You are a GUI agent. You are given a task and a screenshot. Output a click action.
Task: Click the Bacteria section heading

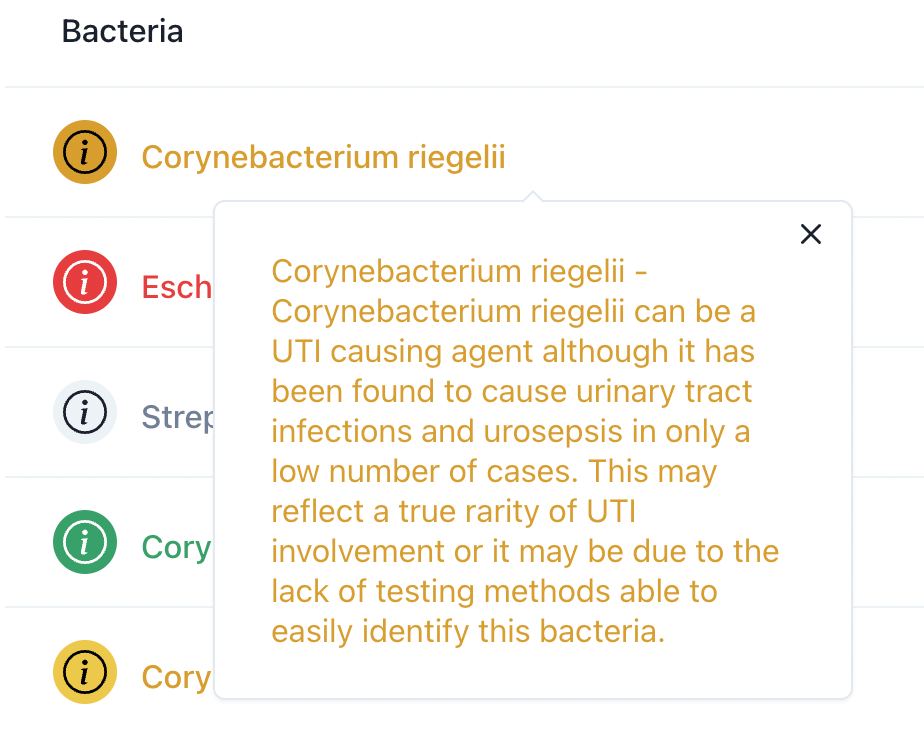(123, 31)
